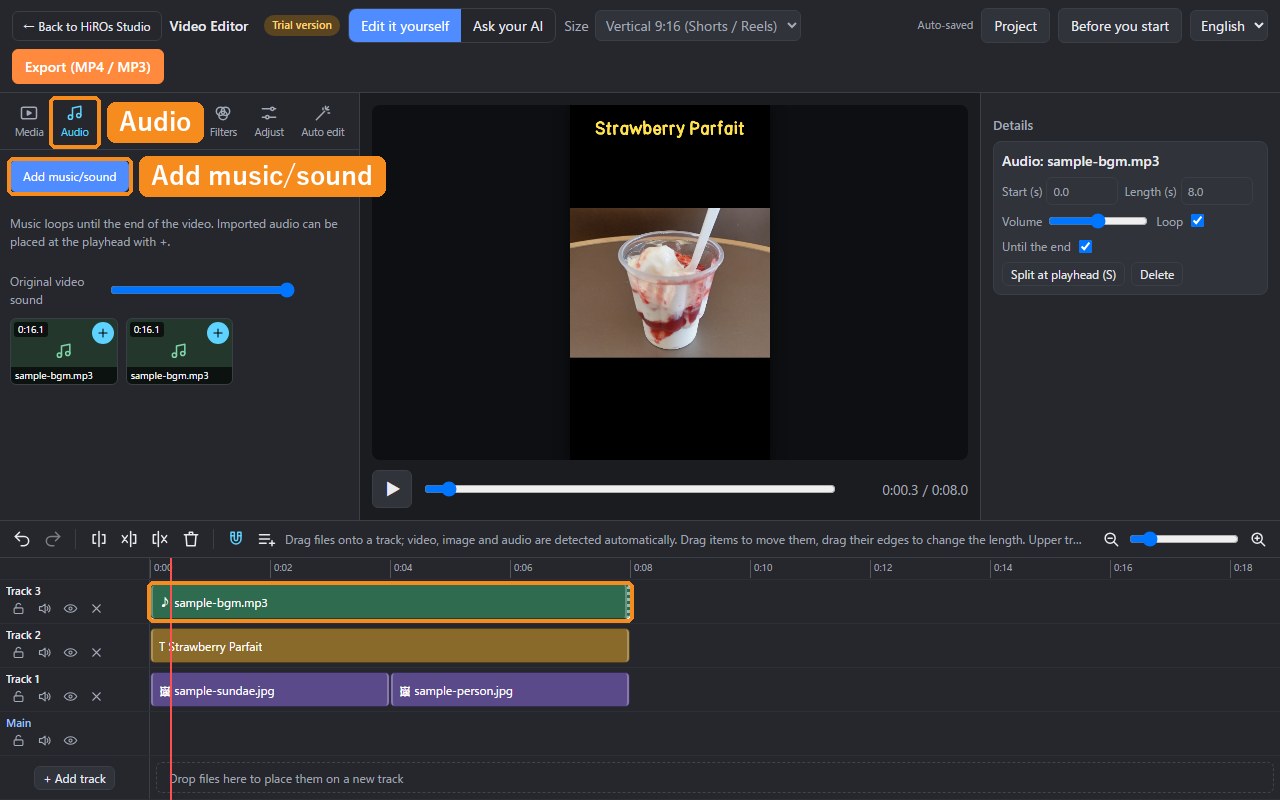Zoom out the timeline with the minus magnifier
Screen dimensions: 1280x800
click(x=1111, y=539)
